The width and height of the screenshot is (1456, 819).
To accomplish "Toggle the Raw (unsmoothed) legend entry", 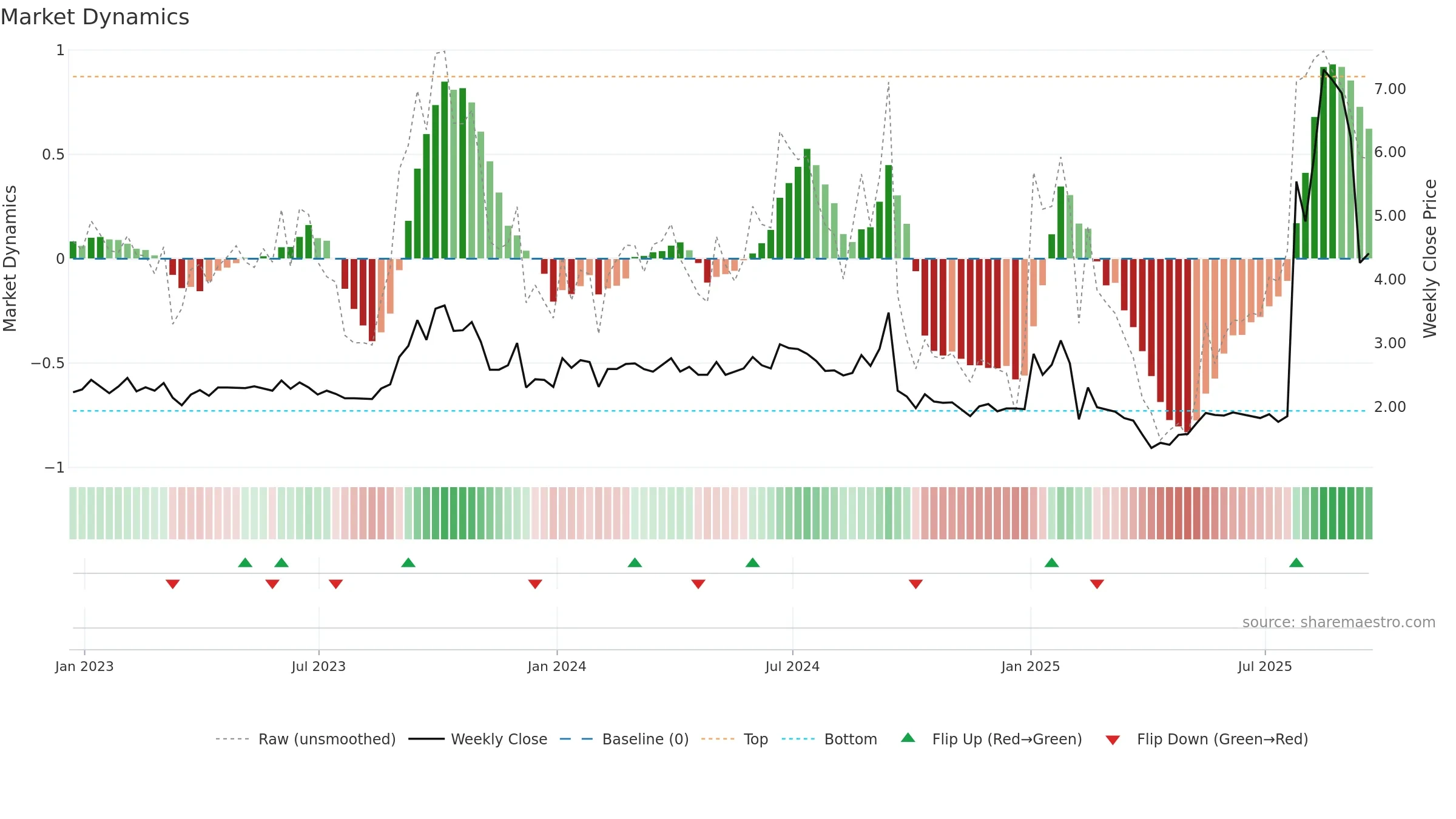I will 306,739.
